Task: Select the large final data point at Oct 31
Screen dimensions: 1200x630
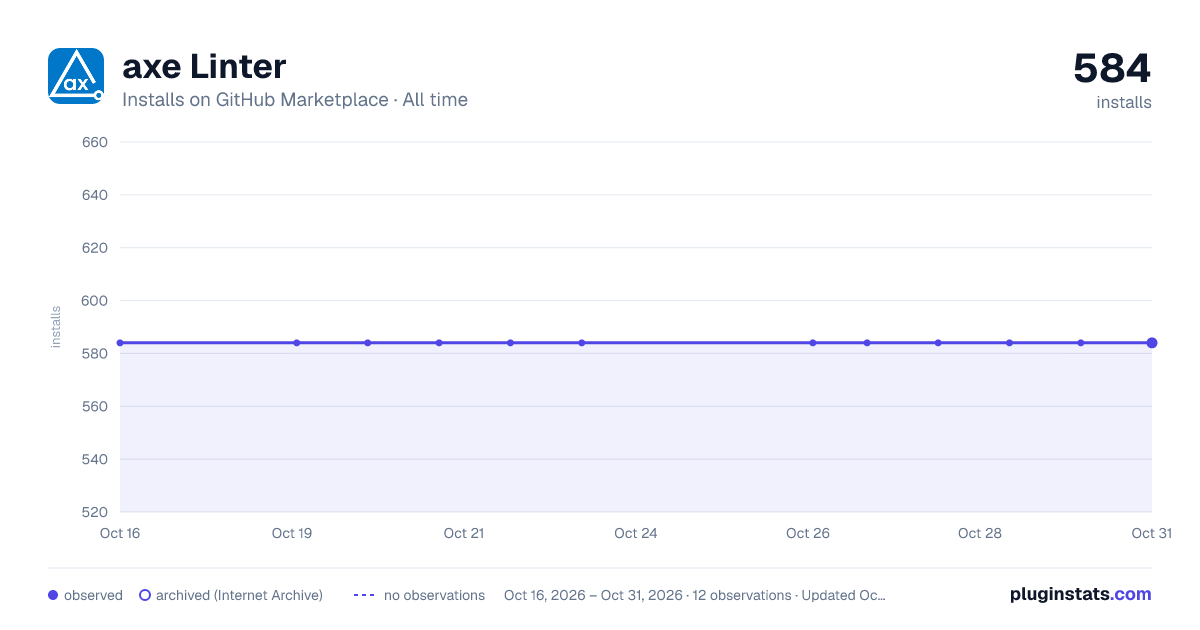Action: click(1152, 343)
